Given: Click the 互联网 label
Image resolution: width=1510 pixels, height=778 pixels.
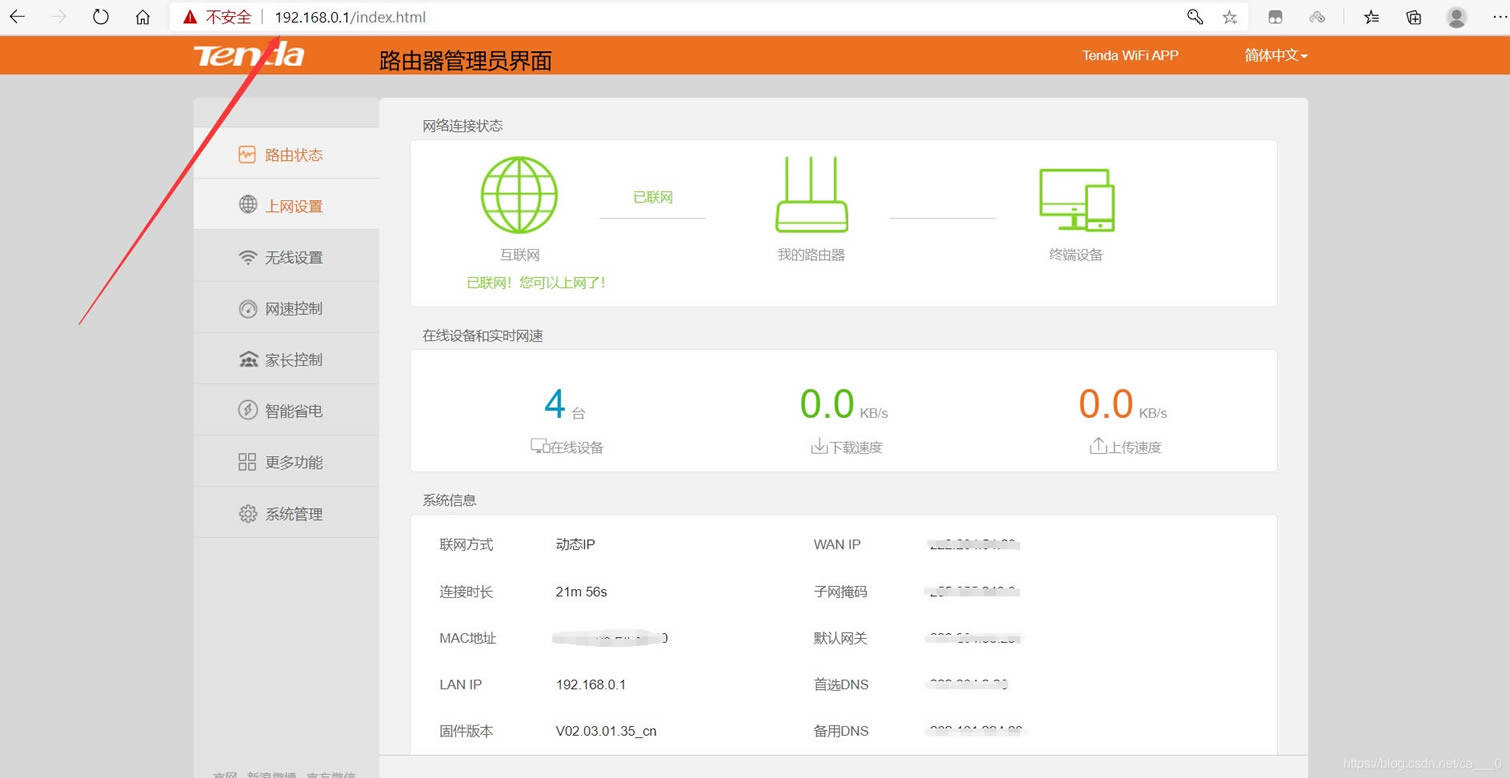Looking at the screenshot, I should click(x=520, y=255).
